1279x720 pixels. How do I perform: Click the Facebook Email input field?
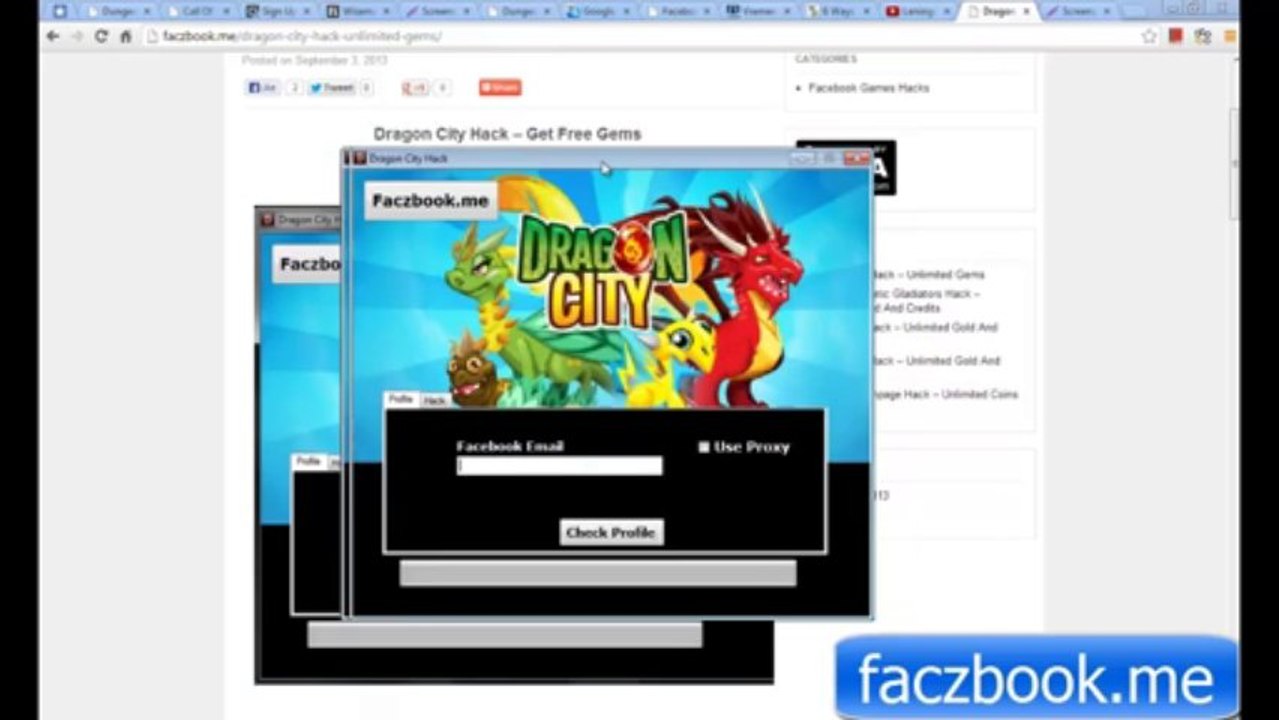click(560, 466)
